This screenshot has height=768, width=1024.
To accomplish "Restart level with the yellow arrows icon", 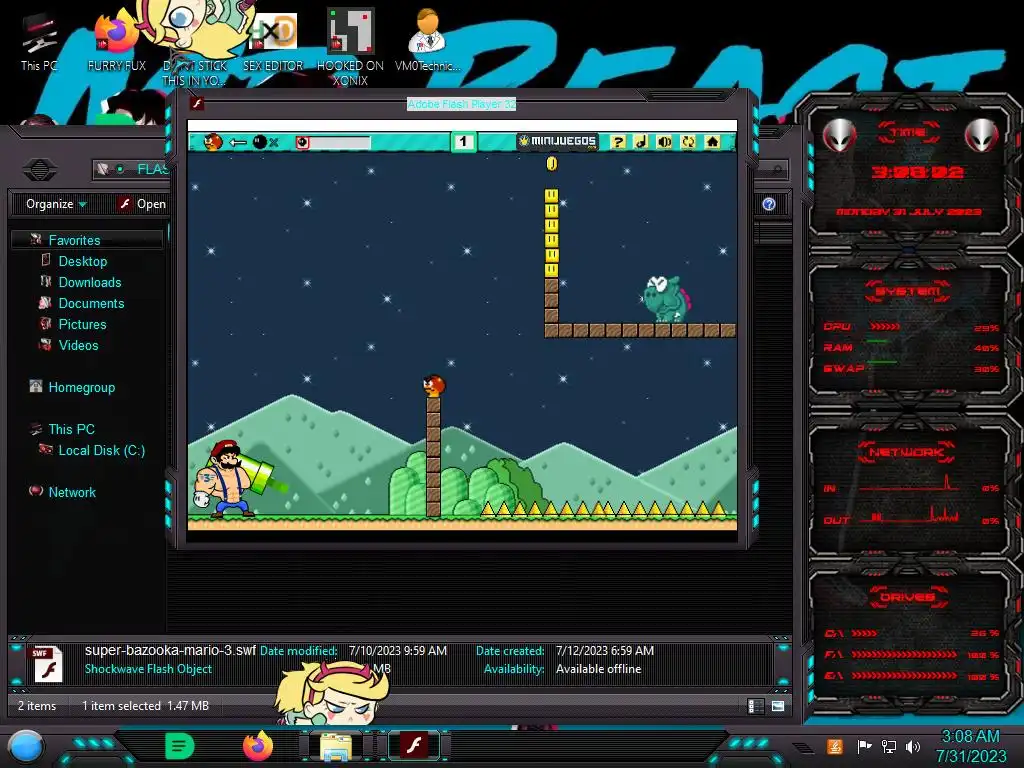I will click(688, 142).
